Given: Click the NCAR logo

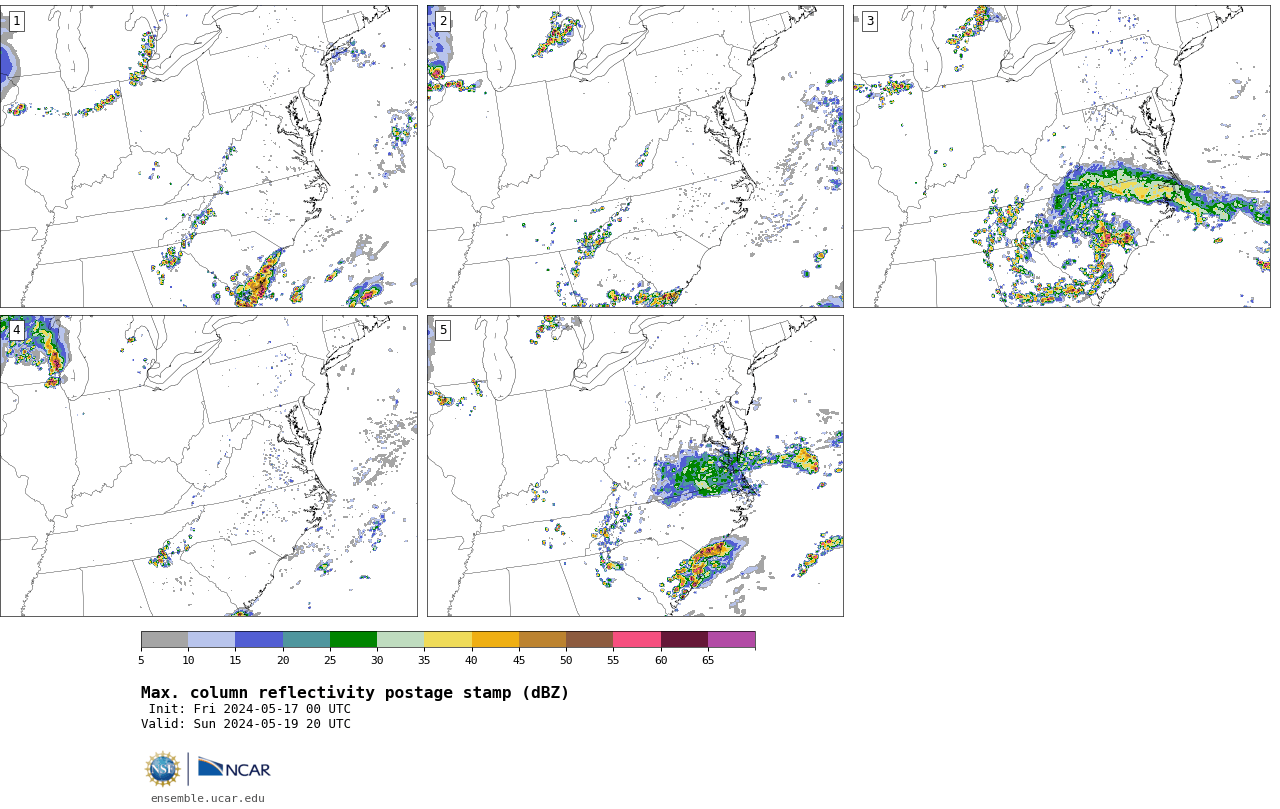Looking at the screenshot, I should [x=234, y=768].
